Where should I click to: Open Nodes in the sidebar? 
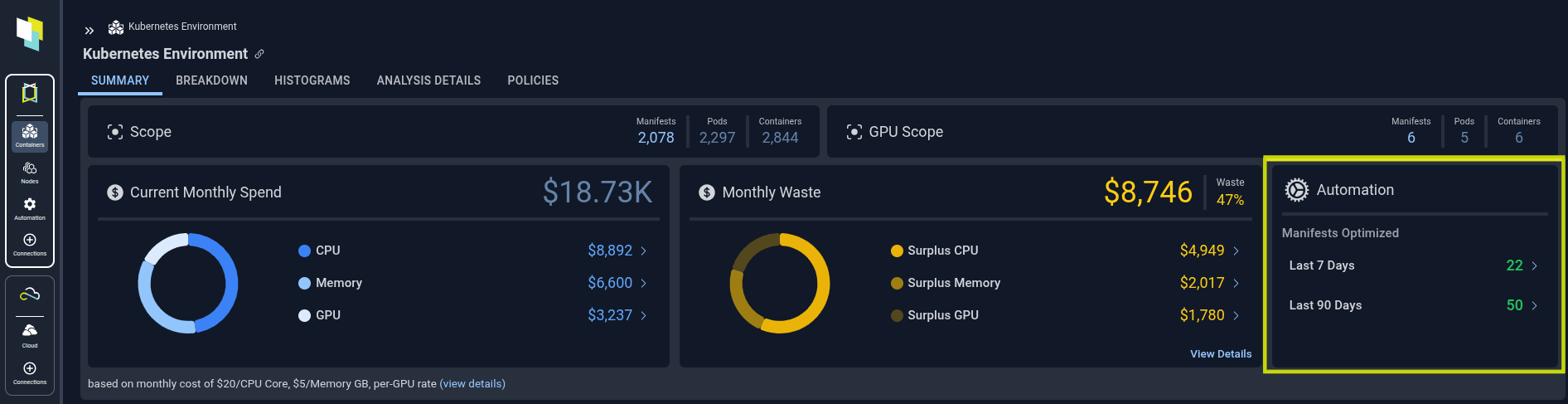point(30,173)
